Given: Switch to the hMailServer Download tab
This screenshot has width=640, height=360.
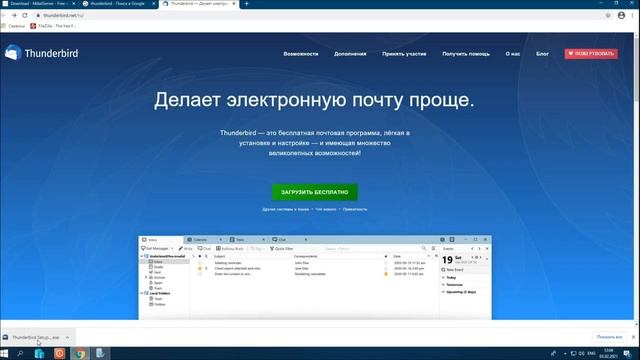Looking at the screenshot, I should click(39, 4).
